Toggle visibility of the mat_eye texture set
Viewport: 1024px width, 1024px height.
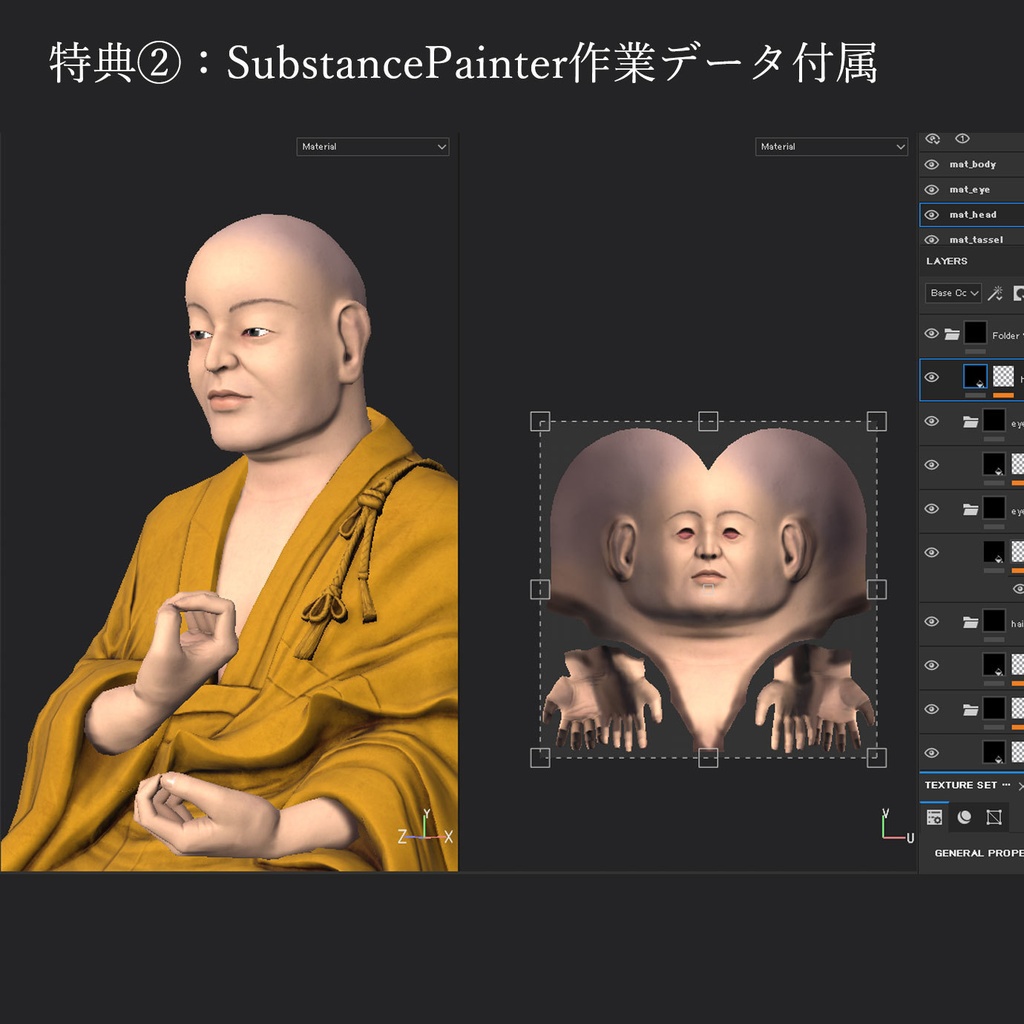coord(932,189)
